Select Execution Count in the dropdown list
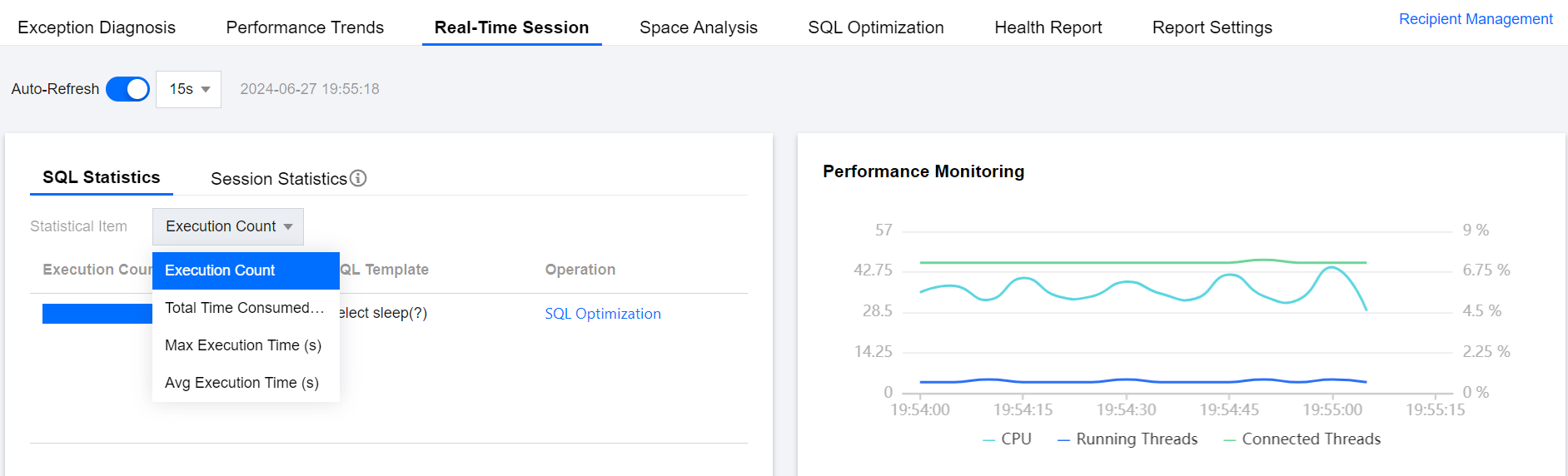 pyautogui.click(x=245, y=270)
